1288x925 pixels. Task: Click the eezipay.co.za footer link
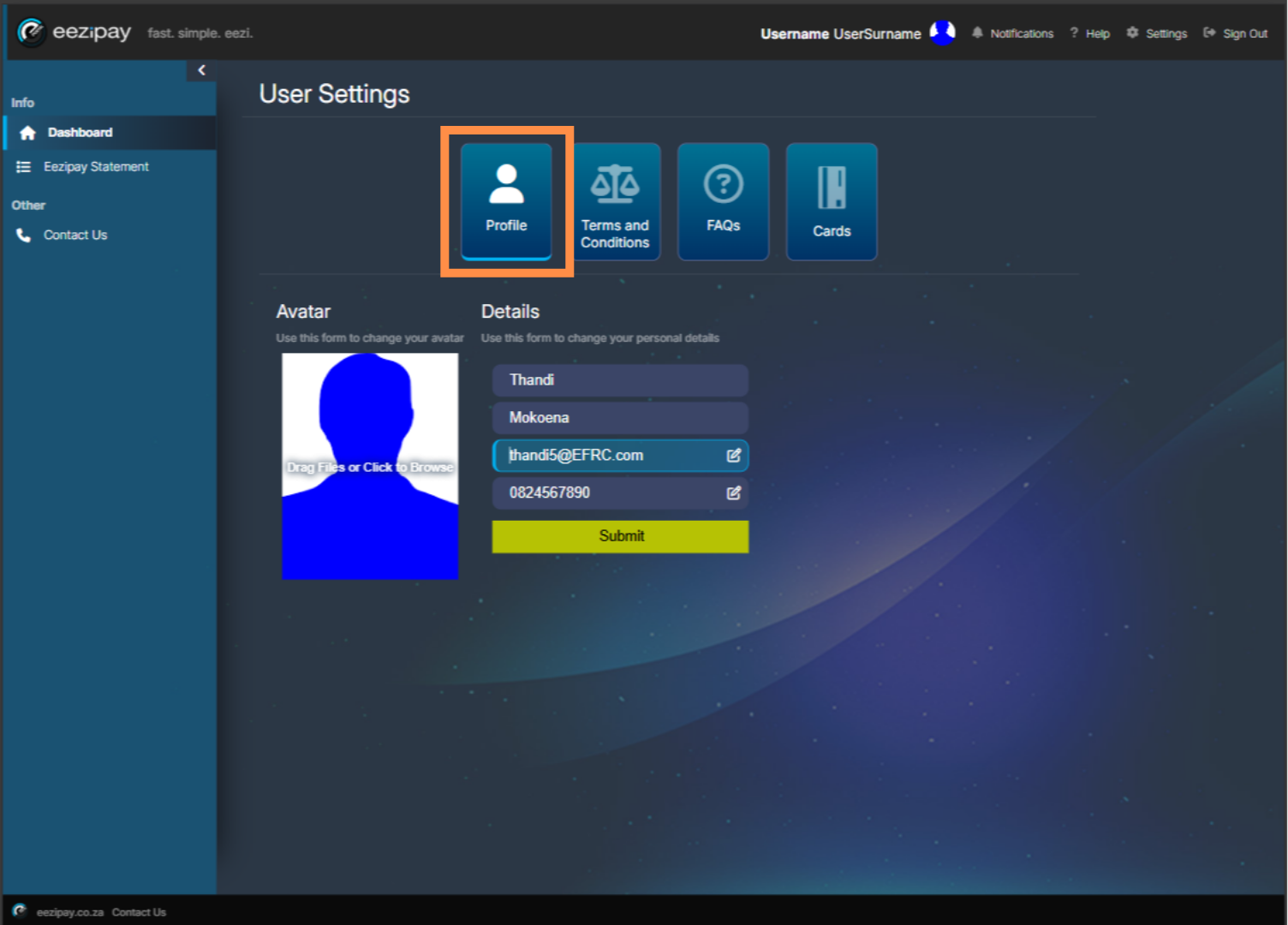[70, 912]
